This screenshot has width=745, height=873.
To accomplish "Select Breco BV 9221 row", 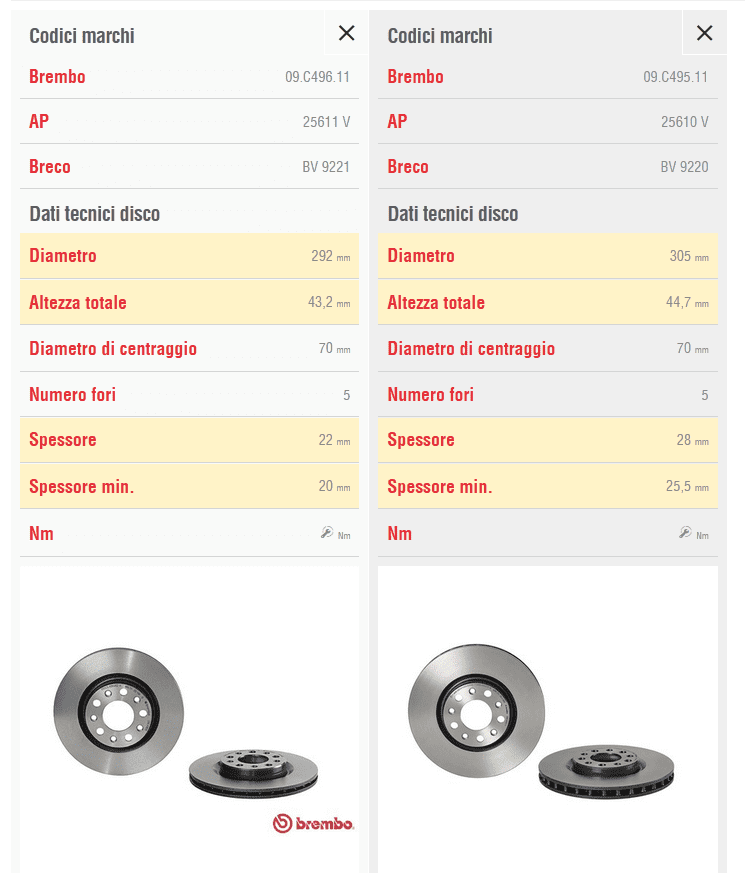I will [x=189, y=166].
